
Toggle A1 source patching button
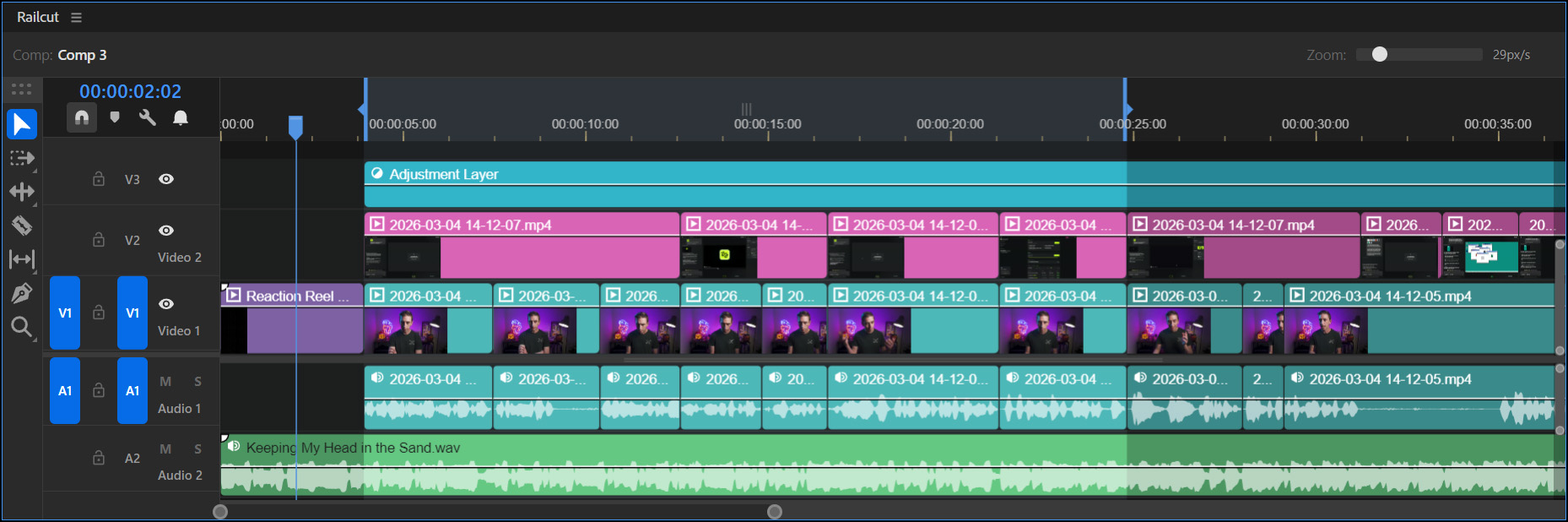click(x=65, y=390)
